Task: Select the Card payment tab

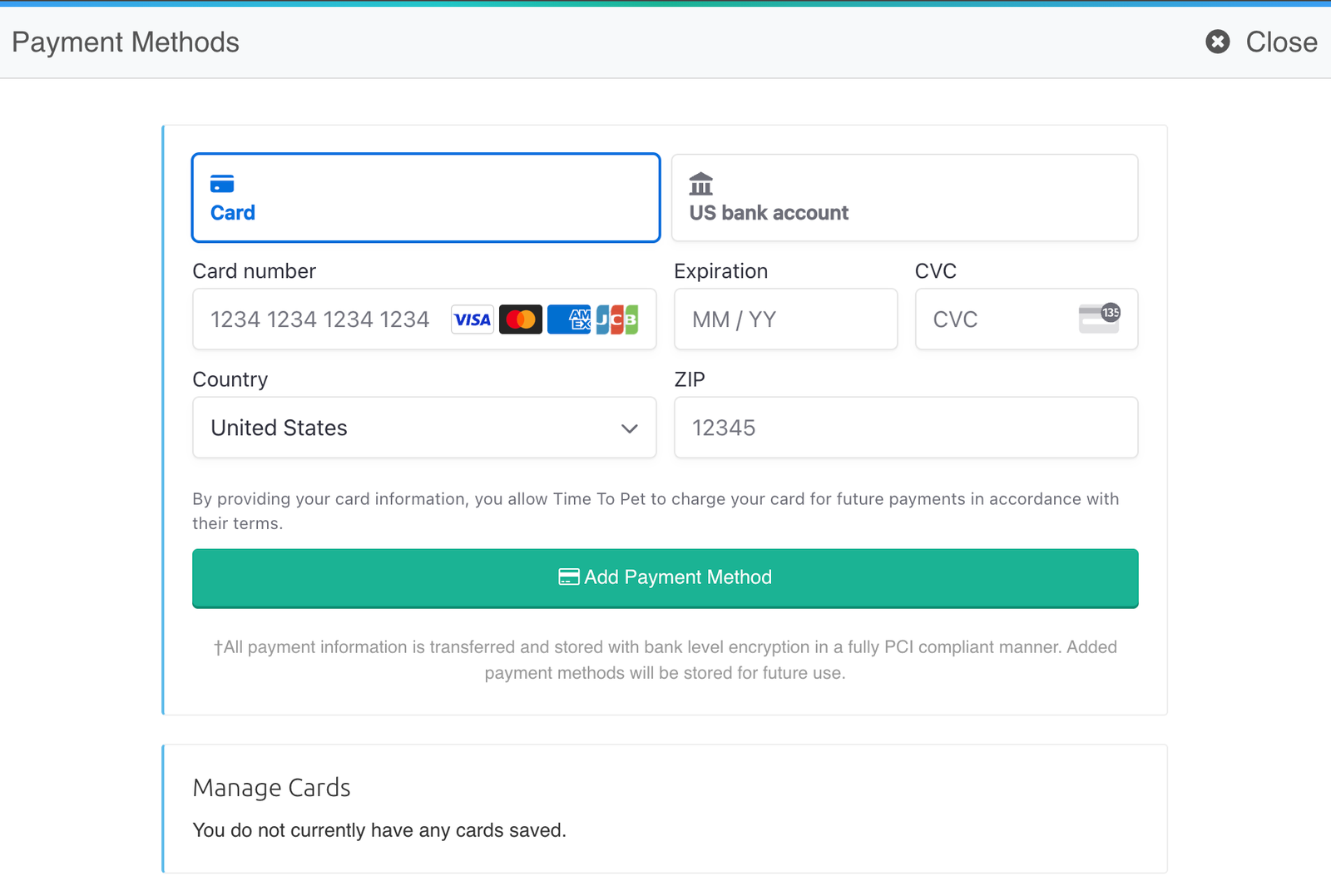Action: pyautogui.click(x=426, y=198)
